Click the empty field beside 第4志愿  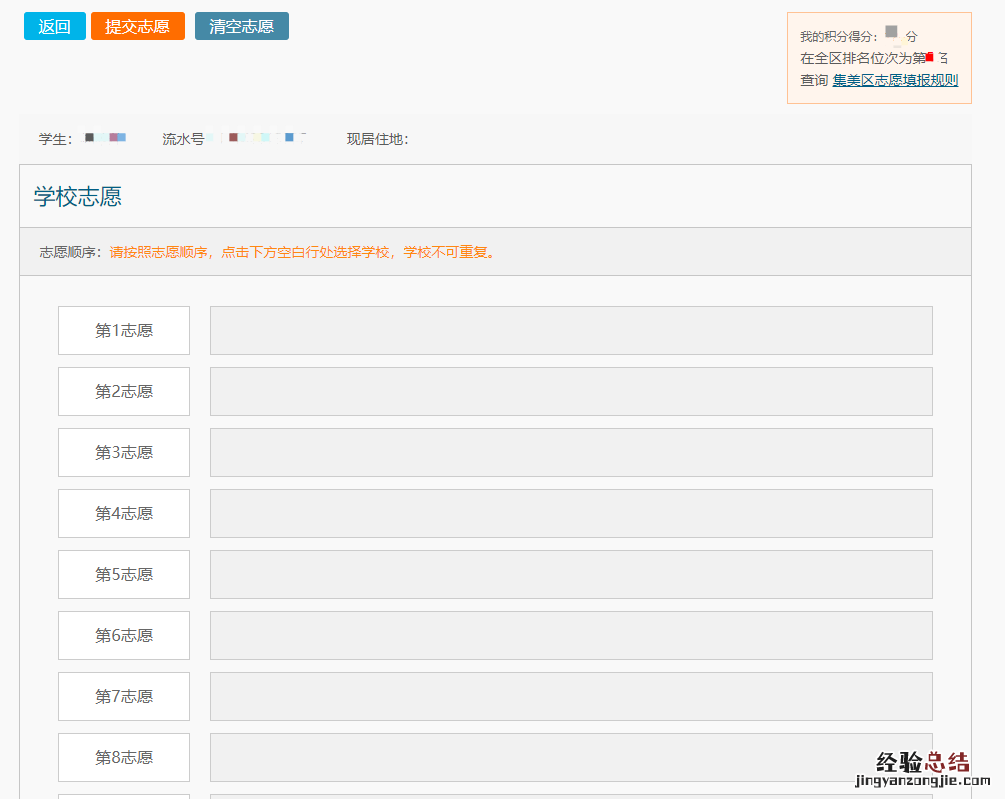pos(570,513)
